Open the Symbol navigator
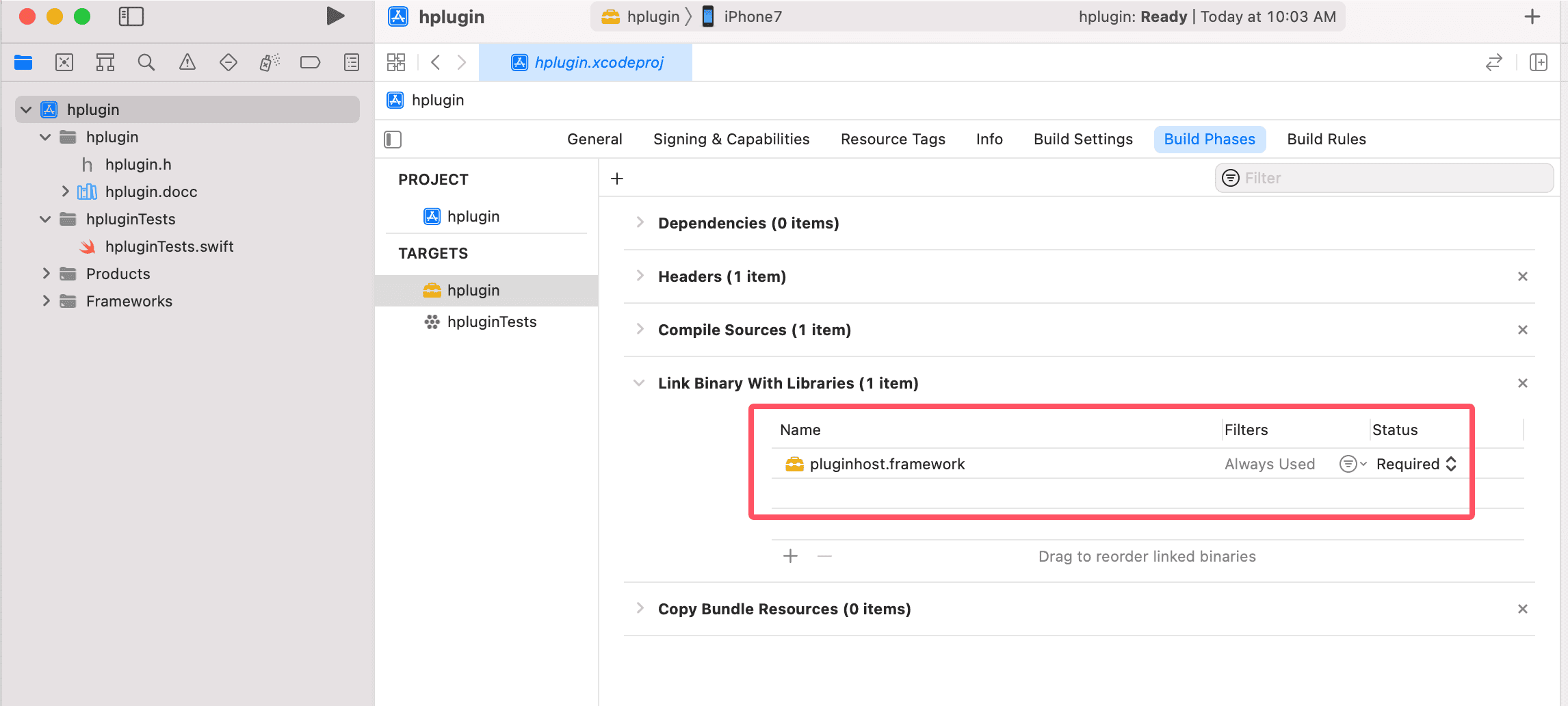The width and height of the screenshot is (1568, 706). tap(105, 63)
